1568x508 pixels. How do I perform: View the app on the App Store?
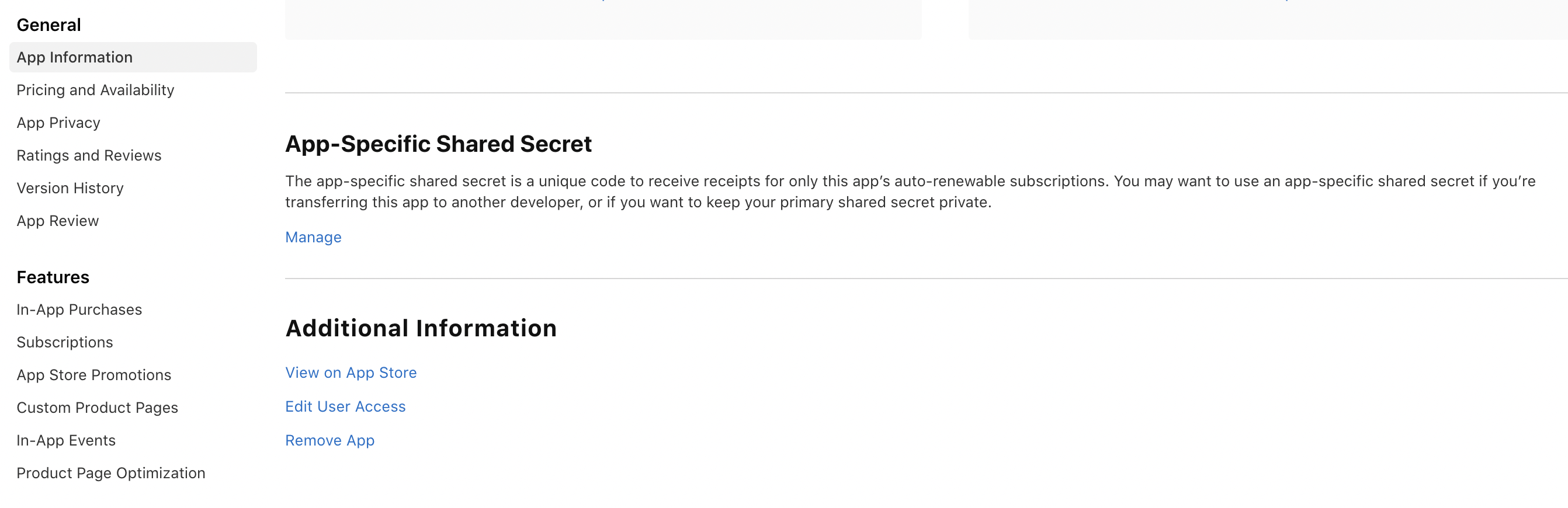[x=351, y=373]
